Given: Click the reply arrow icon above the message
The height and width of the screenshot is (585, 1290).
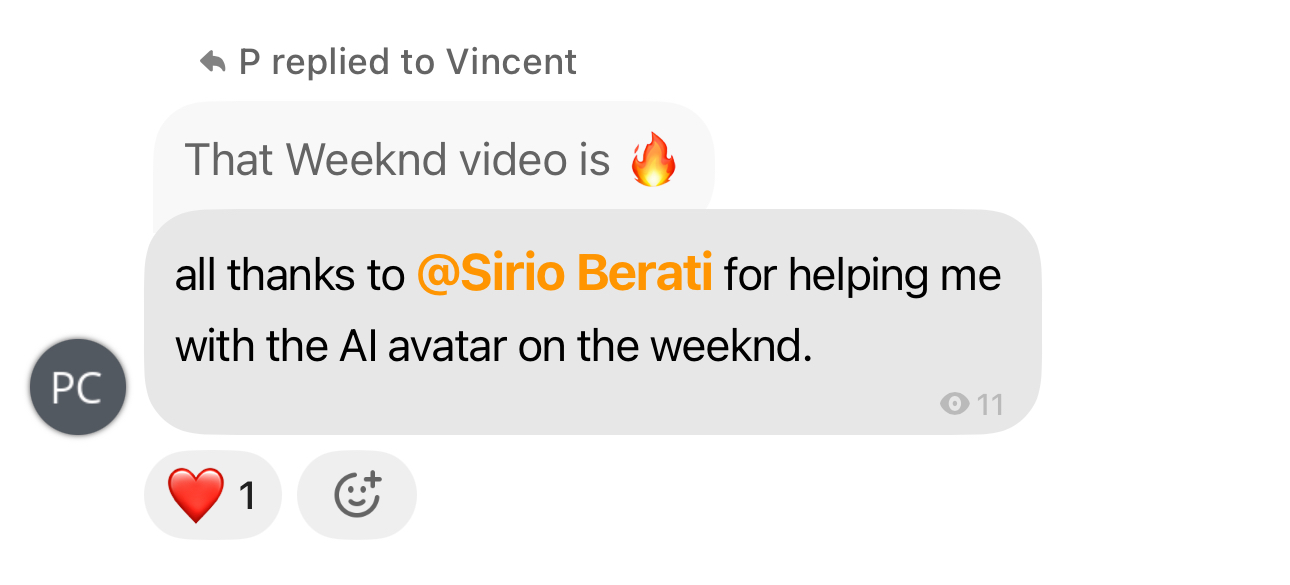Looking at the screenshot, I should pos(213,63).
